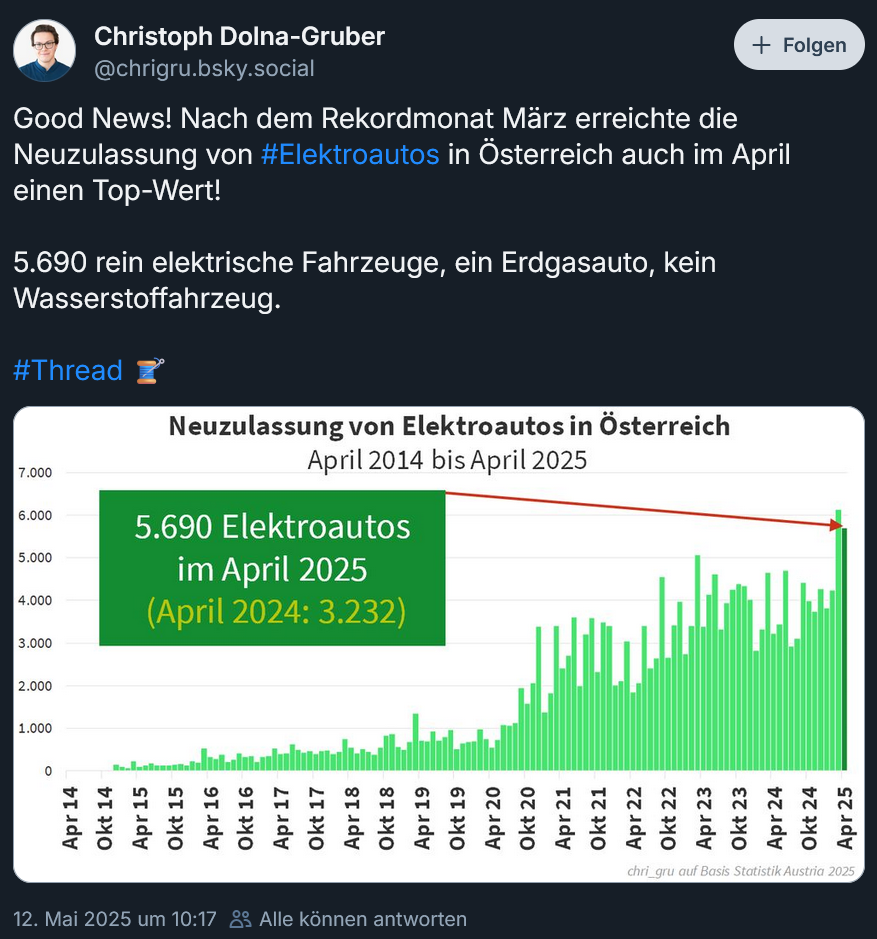
Task: Click the "7.000" y-axis label
Action: coord(34,472)
